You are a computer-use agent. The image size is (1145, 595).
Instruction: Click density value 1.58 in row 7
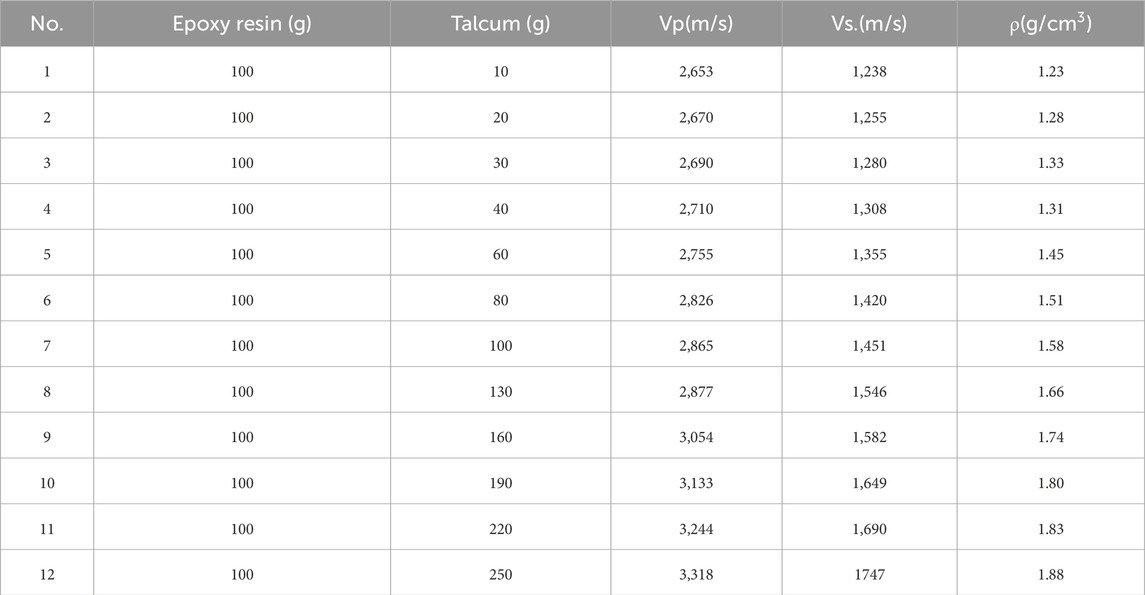(x=1051, y=346)
